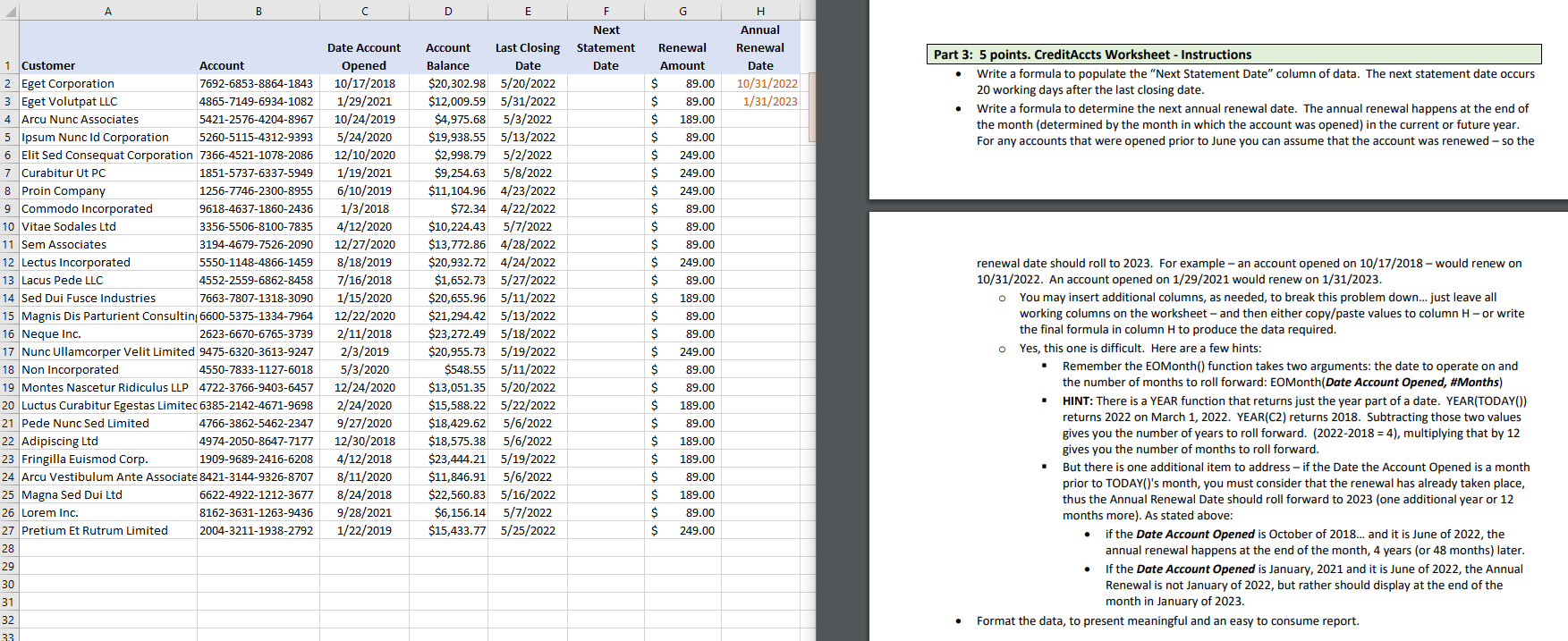This screenshot has height=641, width=1568.
Task: Click last closing date 5/25/2022 cell
Action: (528, 530)
